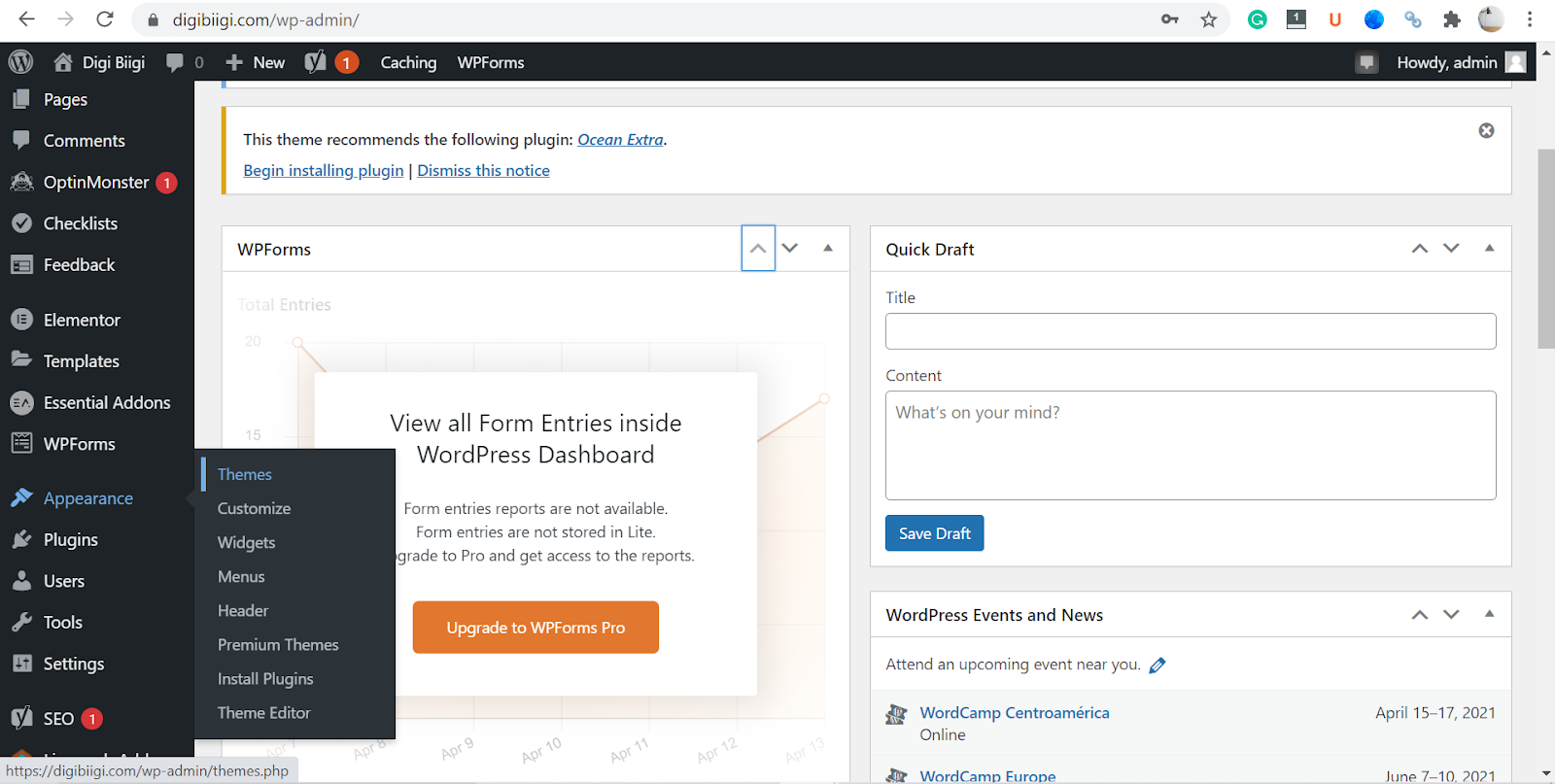Open the Howdy, admin account menu

point(1461,62)
